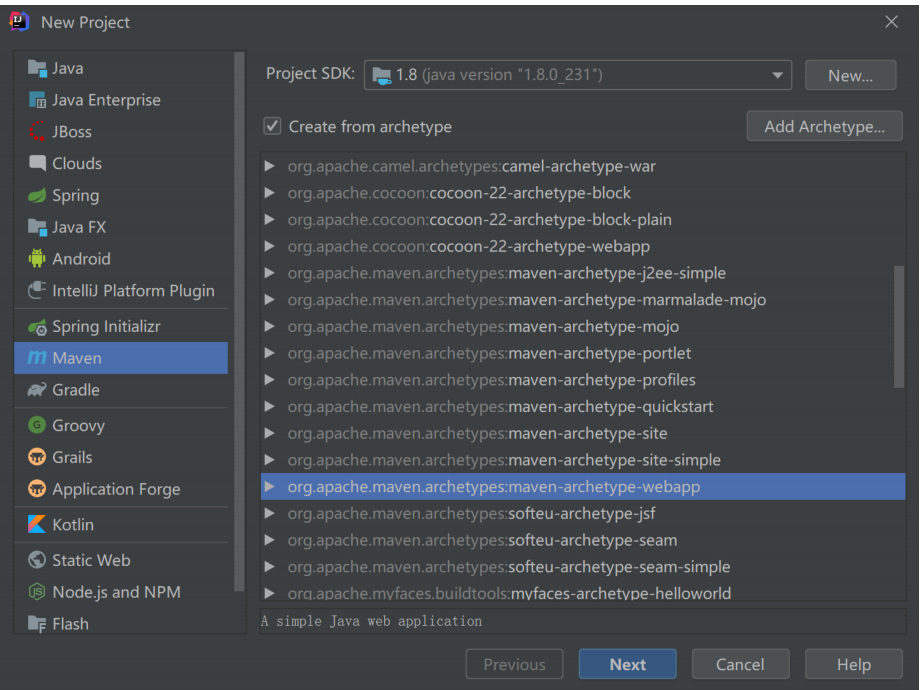Select Static Web project type
Viewport: 920px width, 690px height.
click(121, 560)
